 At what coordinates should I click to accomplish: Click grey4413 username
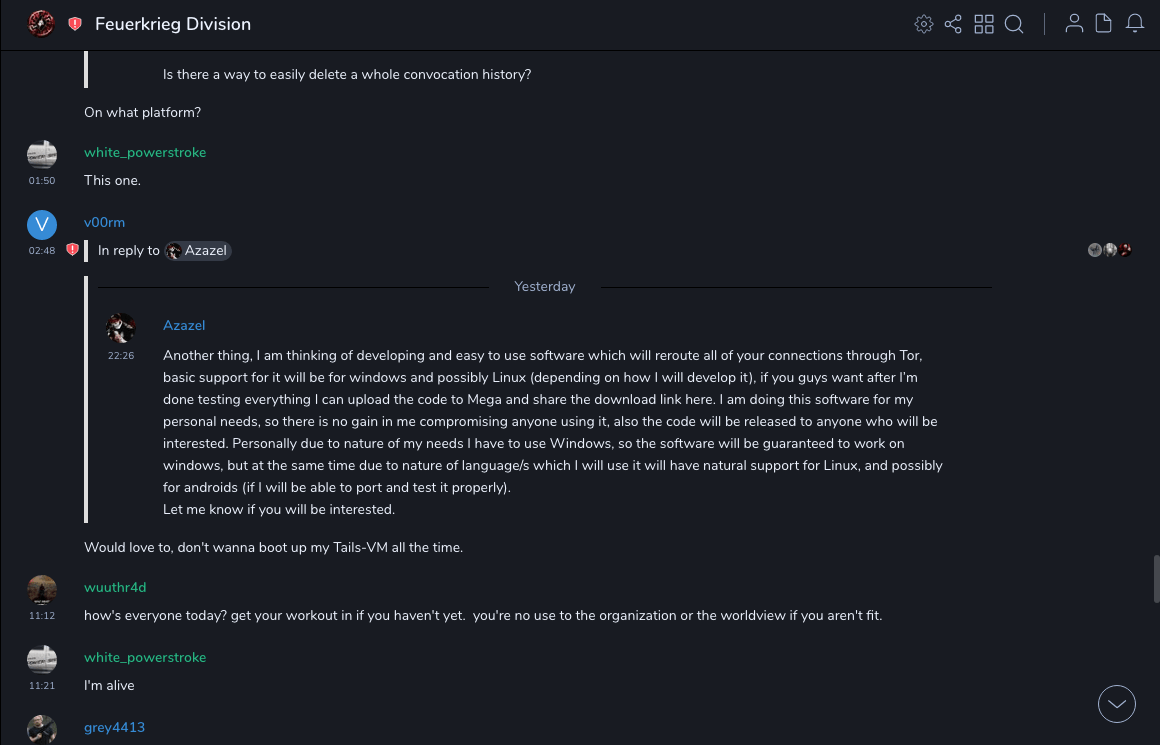click(x=114, y=727)
